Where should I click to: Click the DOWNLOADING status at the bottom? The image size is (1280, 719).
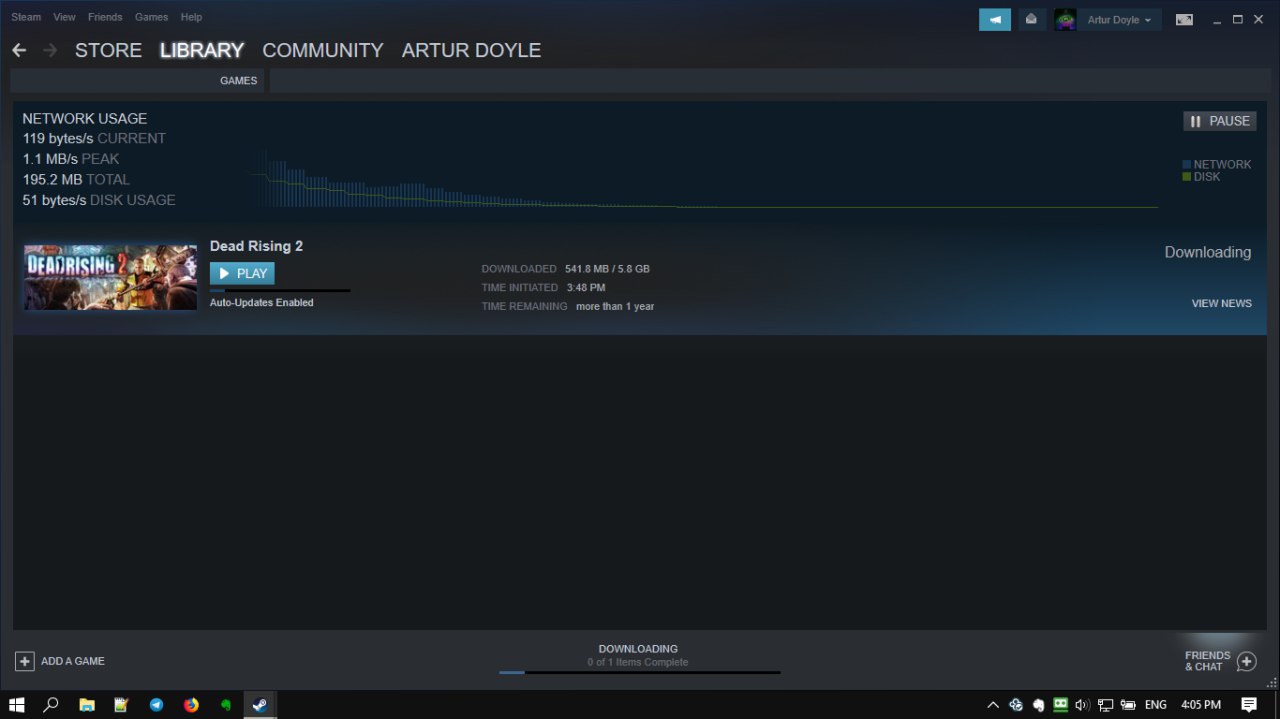638,649
